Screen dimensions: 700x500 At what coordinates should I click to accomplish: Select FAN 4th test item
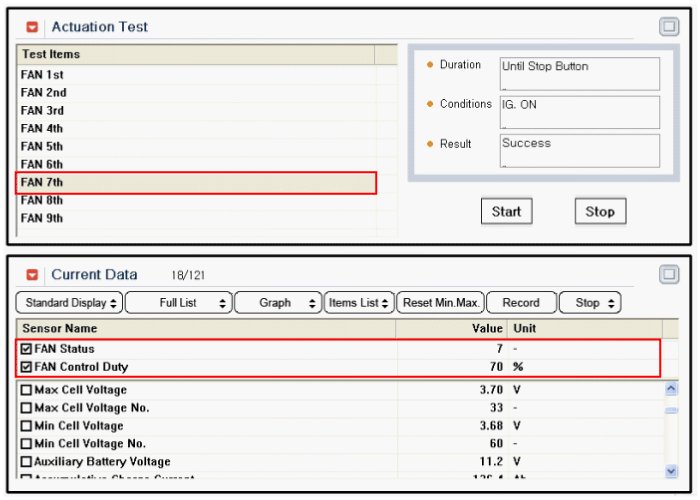click(x=196, y=129)
